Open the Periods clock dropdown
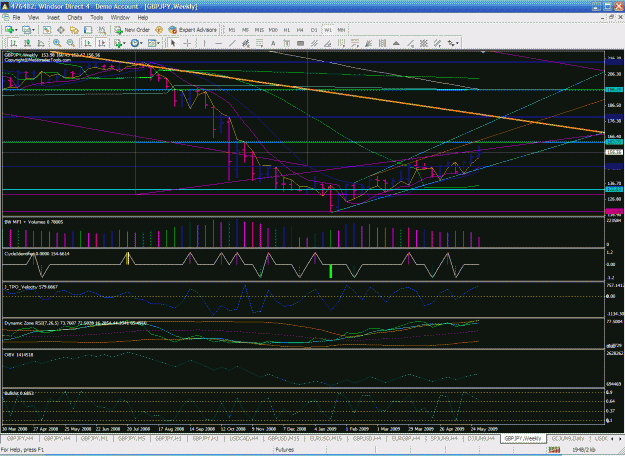This screenshot has height=456, width=625. (x=136, y=43)
